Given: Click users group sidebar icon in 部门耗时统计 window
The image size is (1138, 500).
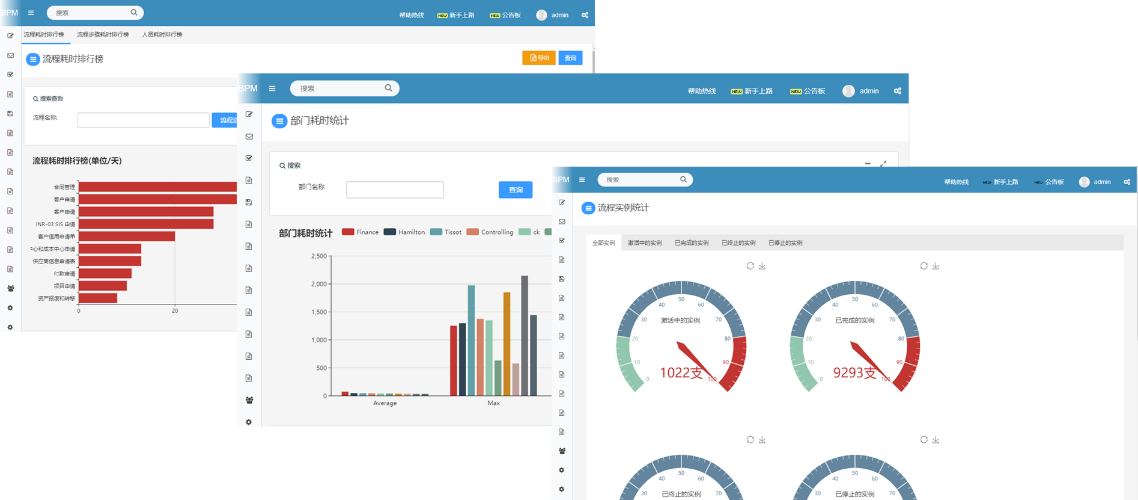Looking at the screenshot, I should (x=249, y=400).
